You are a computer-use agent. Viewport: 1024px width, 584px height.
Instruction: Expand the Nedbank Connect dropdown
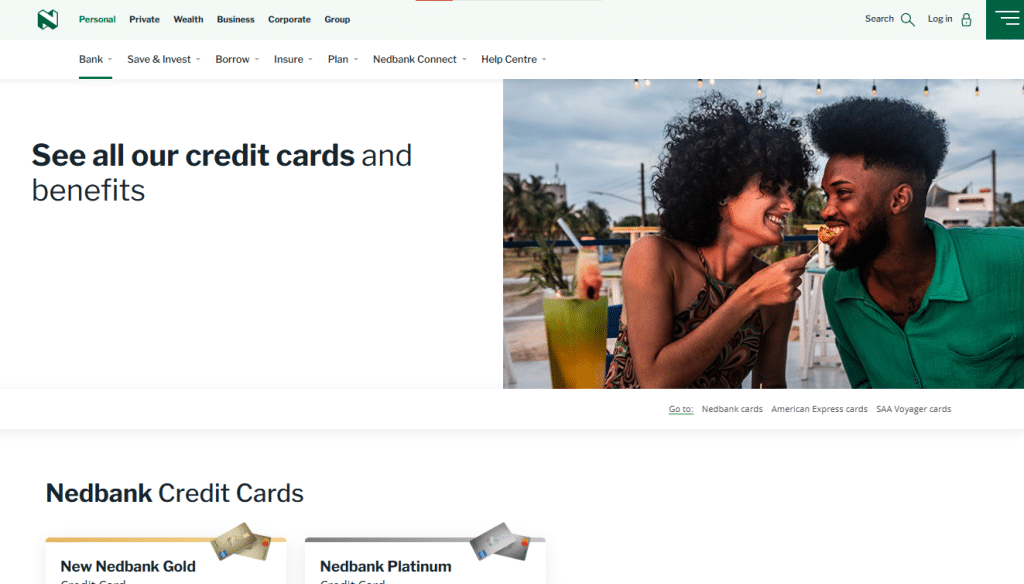coord(419,59)
